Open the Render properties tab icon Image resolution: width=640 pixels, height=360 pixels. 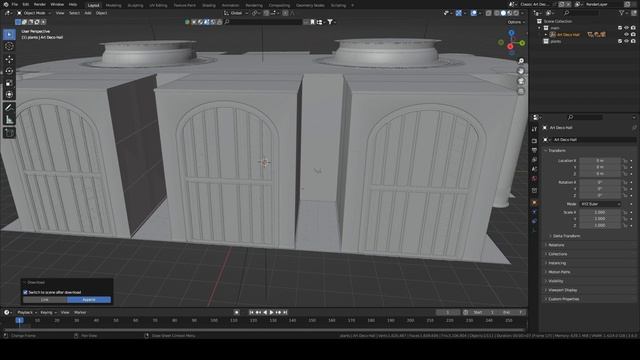534,141
